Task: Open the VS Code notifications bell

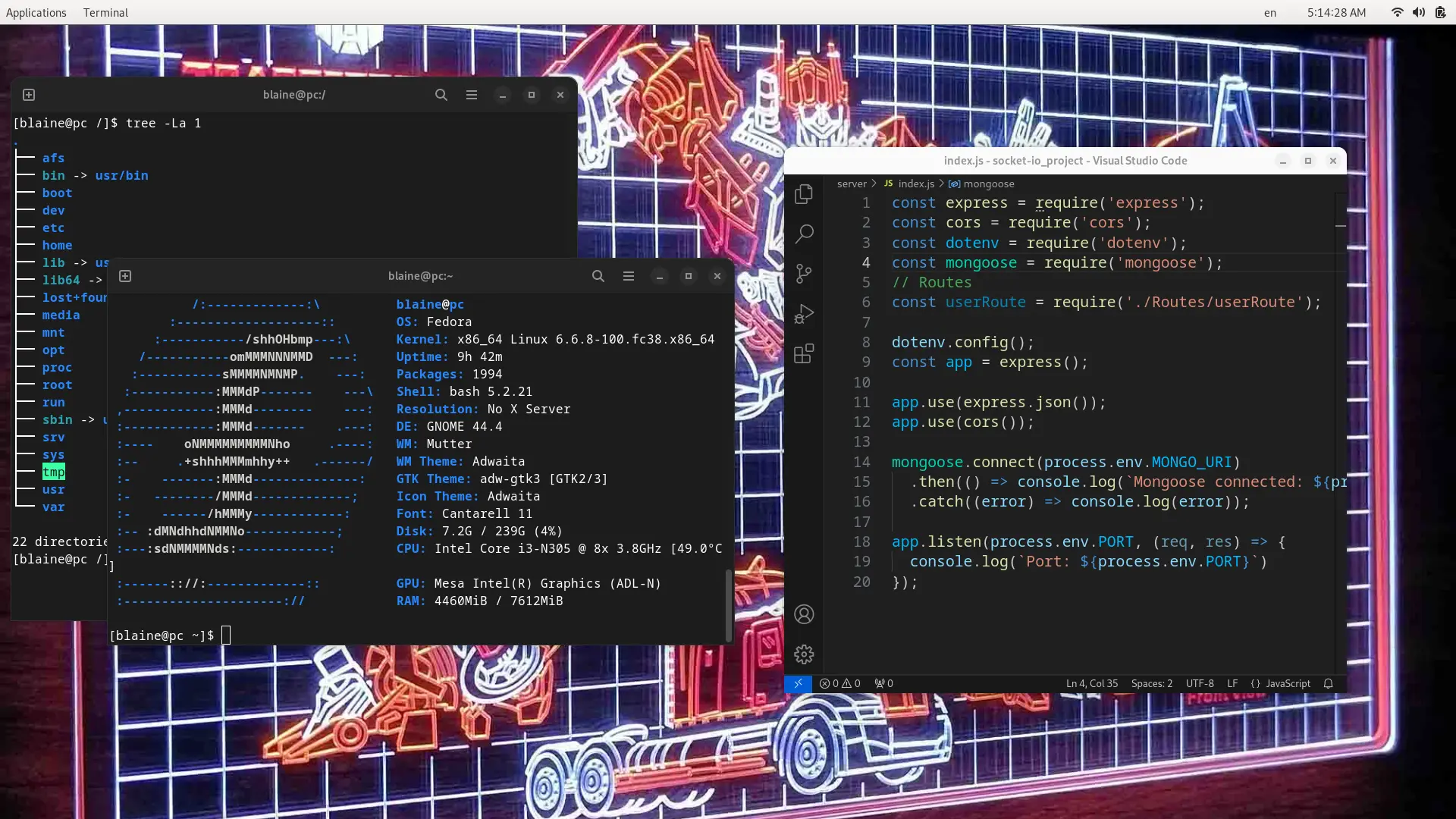Action: pos(1328,683)
